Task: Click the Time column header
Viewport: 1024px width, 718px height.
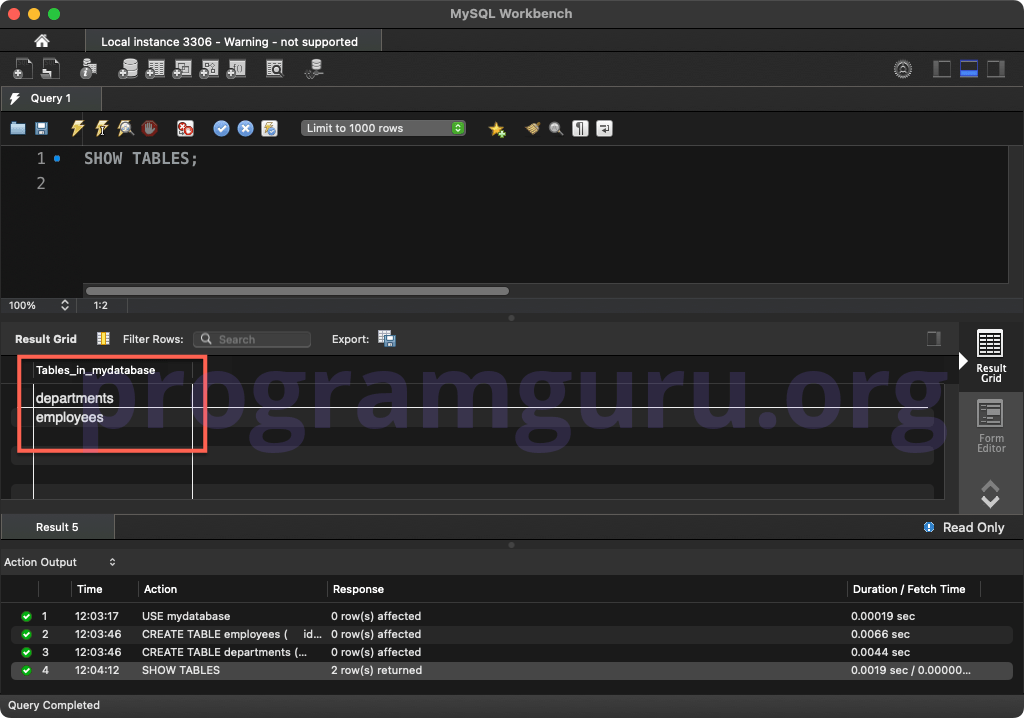Action: click(89, 589)
